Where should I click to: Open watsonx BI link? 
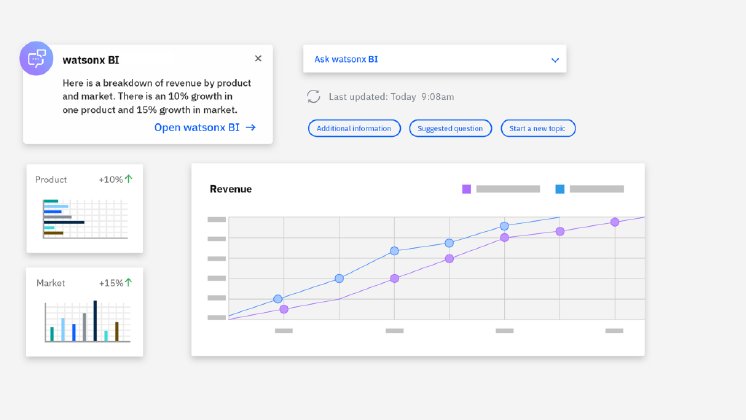tap(205, 127)
